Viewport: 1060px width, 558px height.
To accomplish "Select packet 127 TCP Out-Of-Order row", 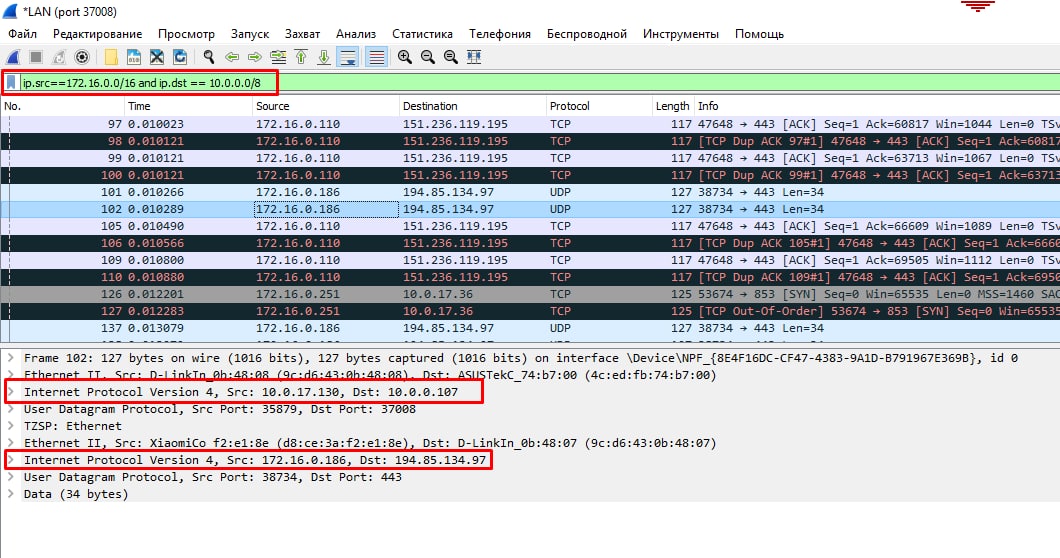I will point(530,311).
